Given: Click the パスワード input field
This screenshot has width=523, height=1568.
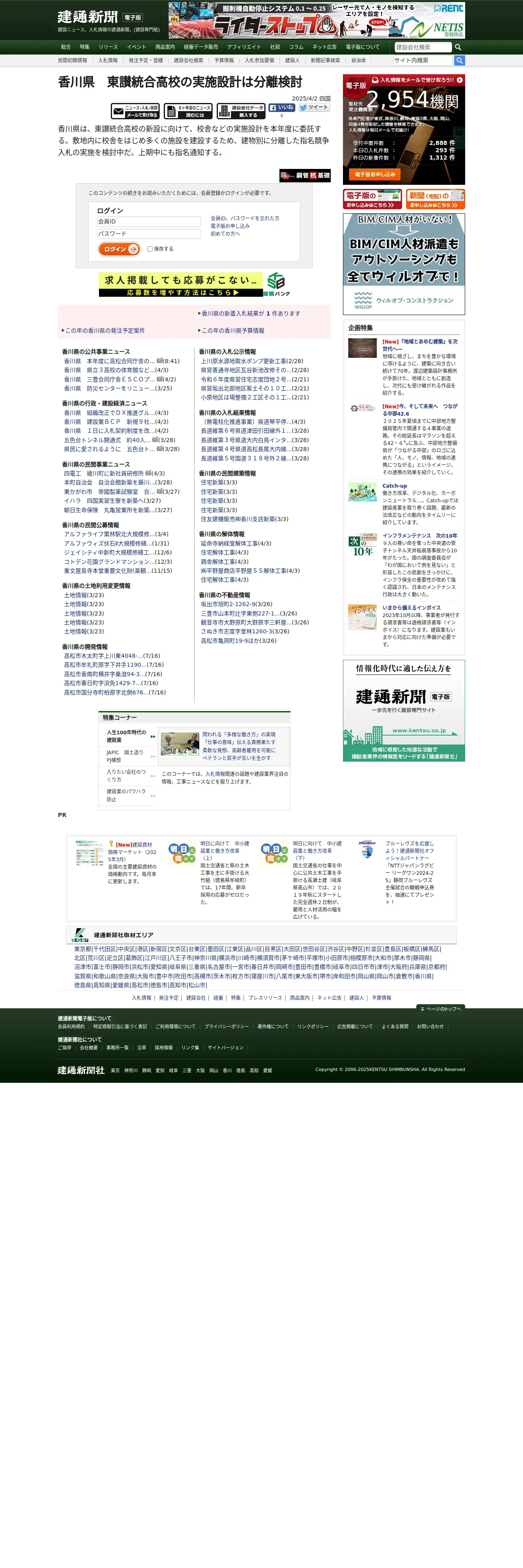Looking at the screenshot, I should (149, 234).
